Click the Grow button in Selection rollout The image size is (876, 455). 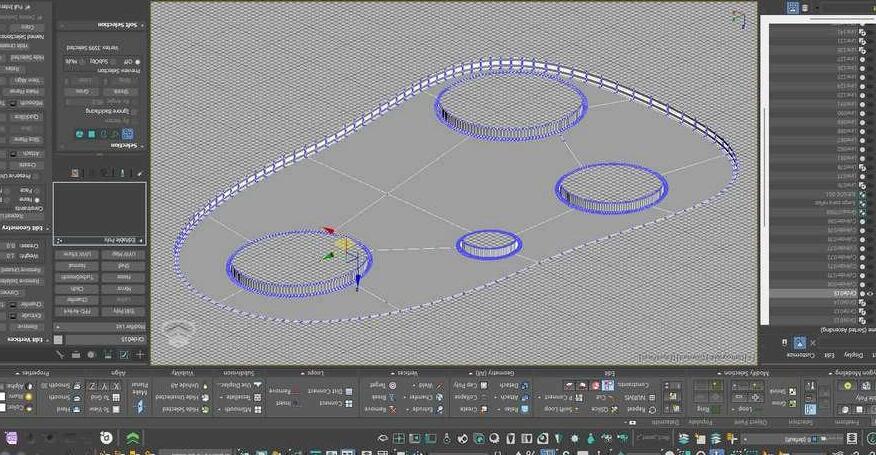tap(82, 92)
